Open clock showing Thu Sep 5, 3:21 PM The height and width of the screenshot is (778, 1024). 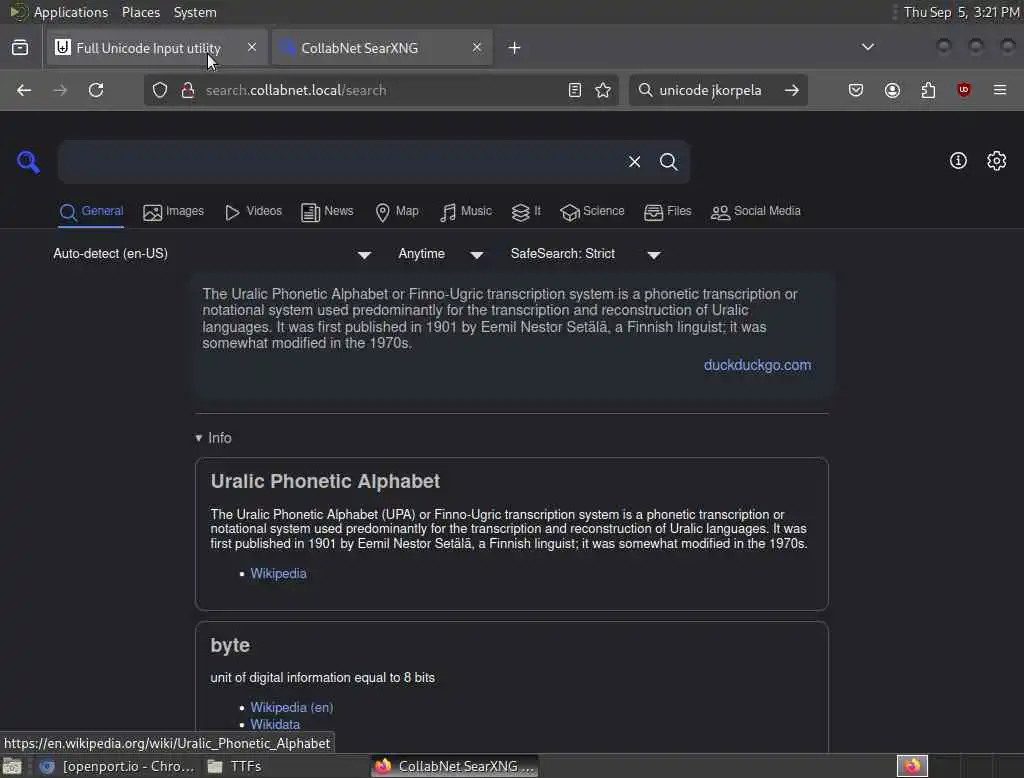pyautogui.click(x=961, y=12)
